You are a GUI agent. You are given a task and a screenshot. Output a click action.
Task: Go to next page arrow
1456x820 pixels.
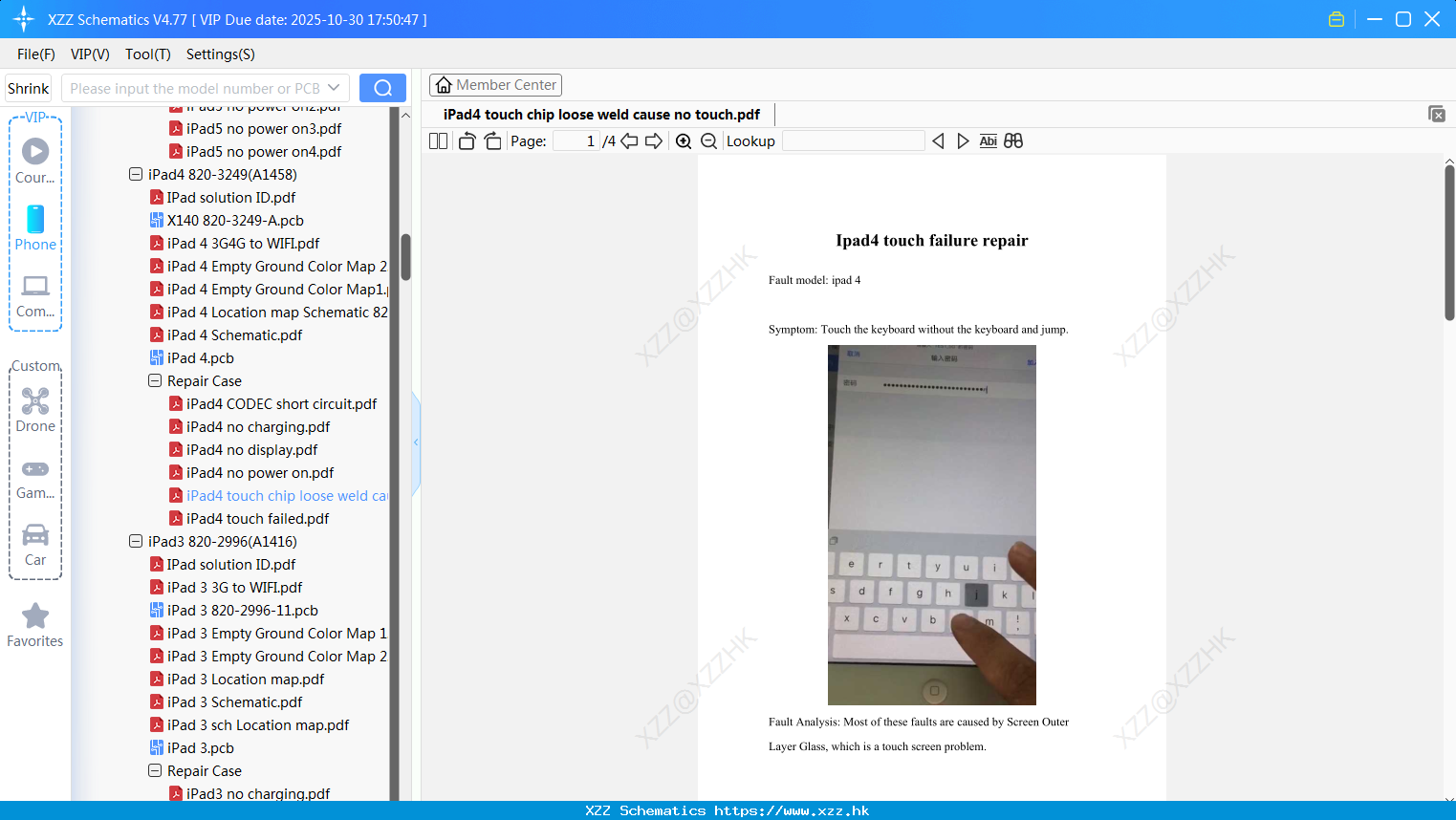[x=654, y=141]
